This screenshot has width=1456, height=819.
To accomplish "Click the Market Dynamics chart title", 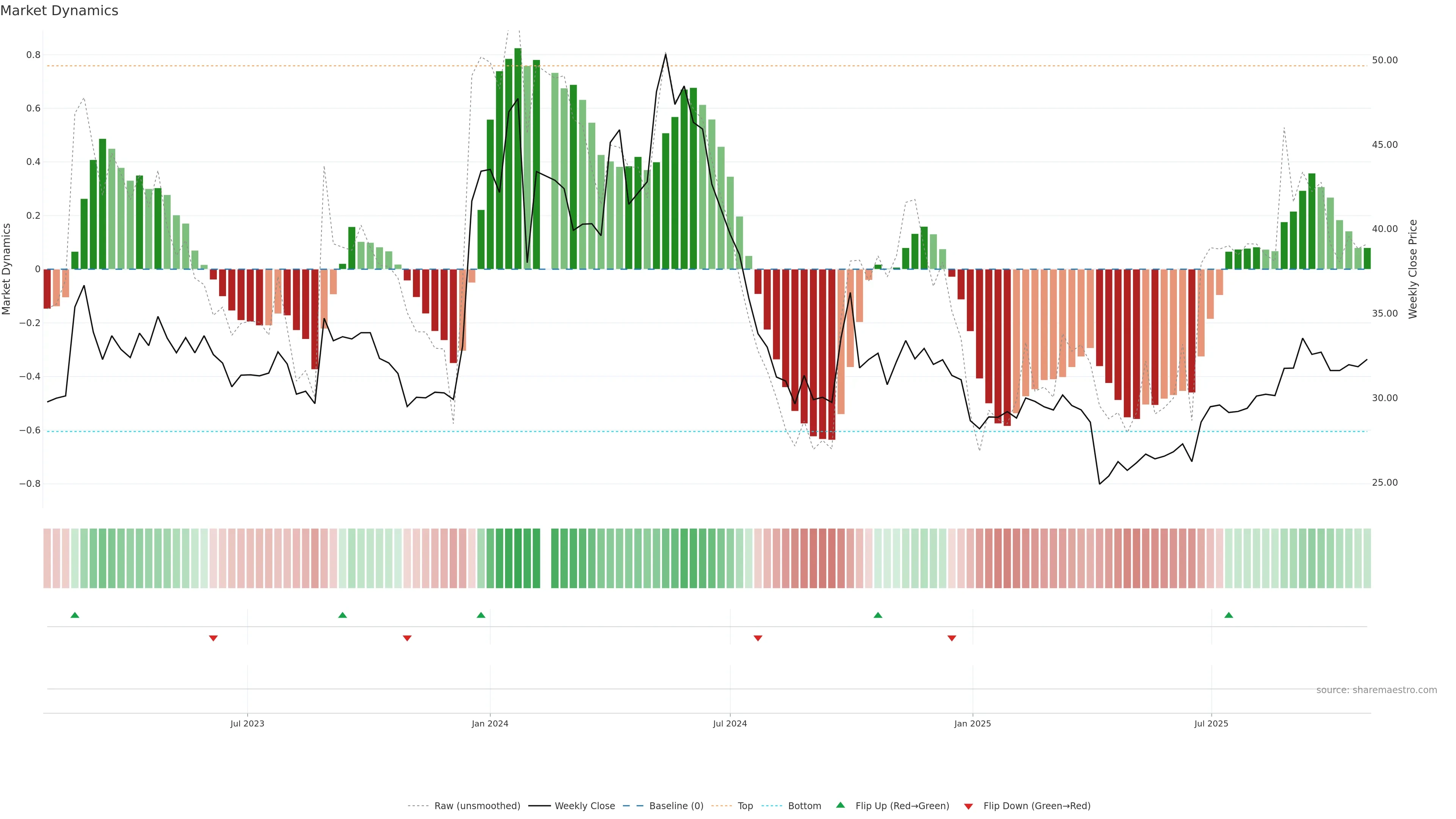I will pos(60,11).
